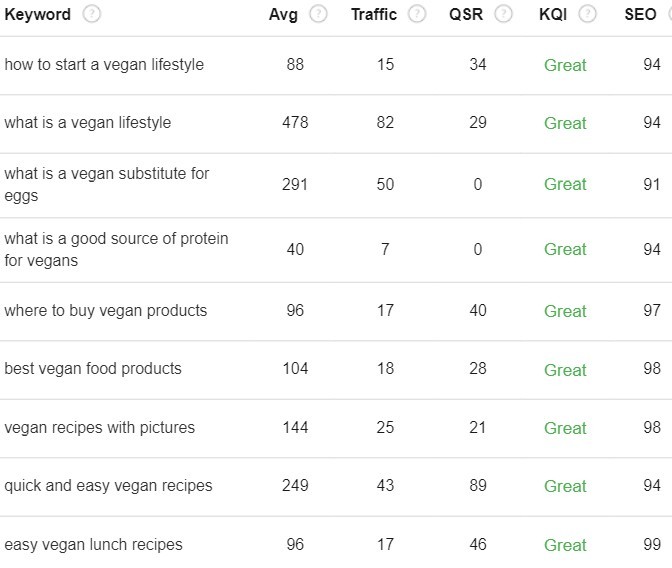Open 'what is a vegan lifestyle' keyword
The height and width of the screenshot is (568, 672).
[x=88, y=123]
